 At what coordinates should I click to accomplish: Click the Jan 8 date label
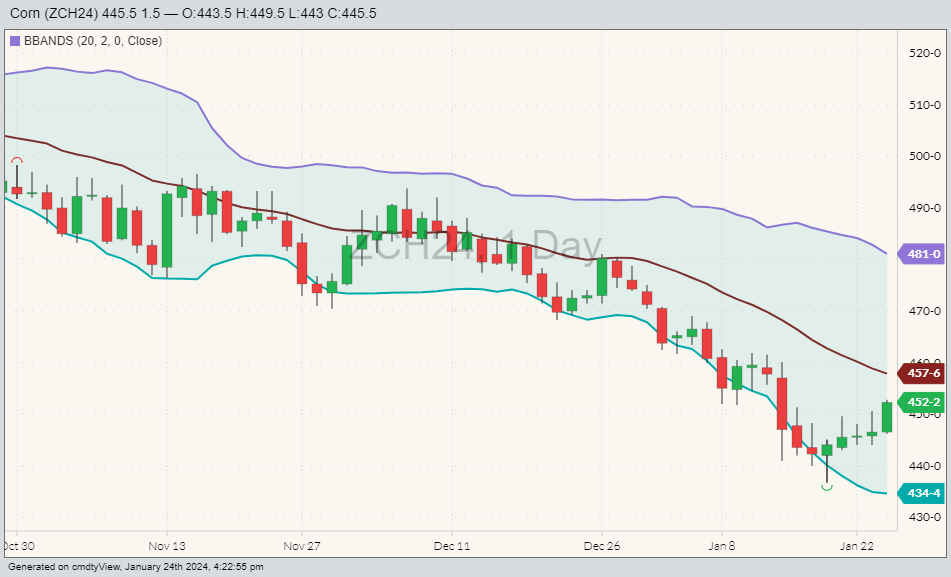click(x=722, y=546)
